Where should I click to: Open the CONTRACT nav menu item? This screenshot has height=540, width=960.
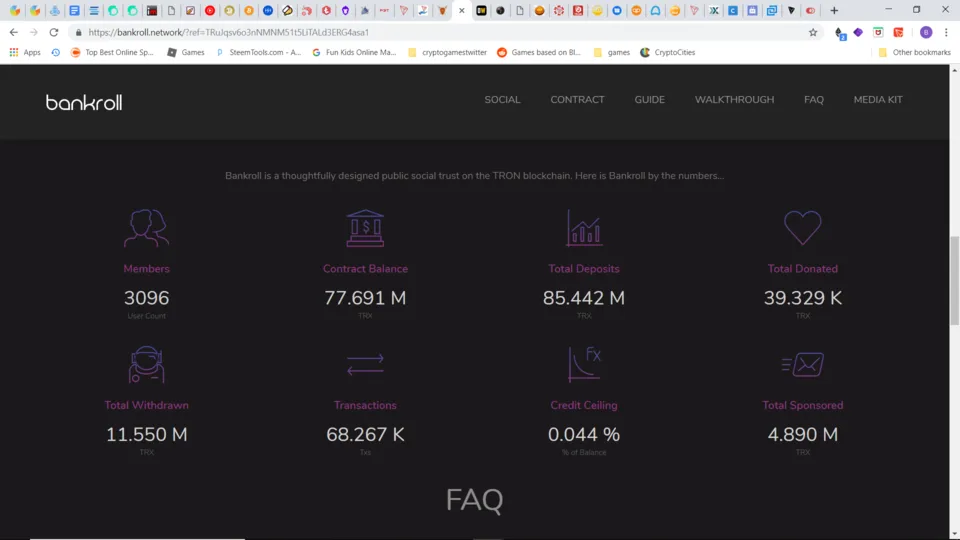(577, 100)
